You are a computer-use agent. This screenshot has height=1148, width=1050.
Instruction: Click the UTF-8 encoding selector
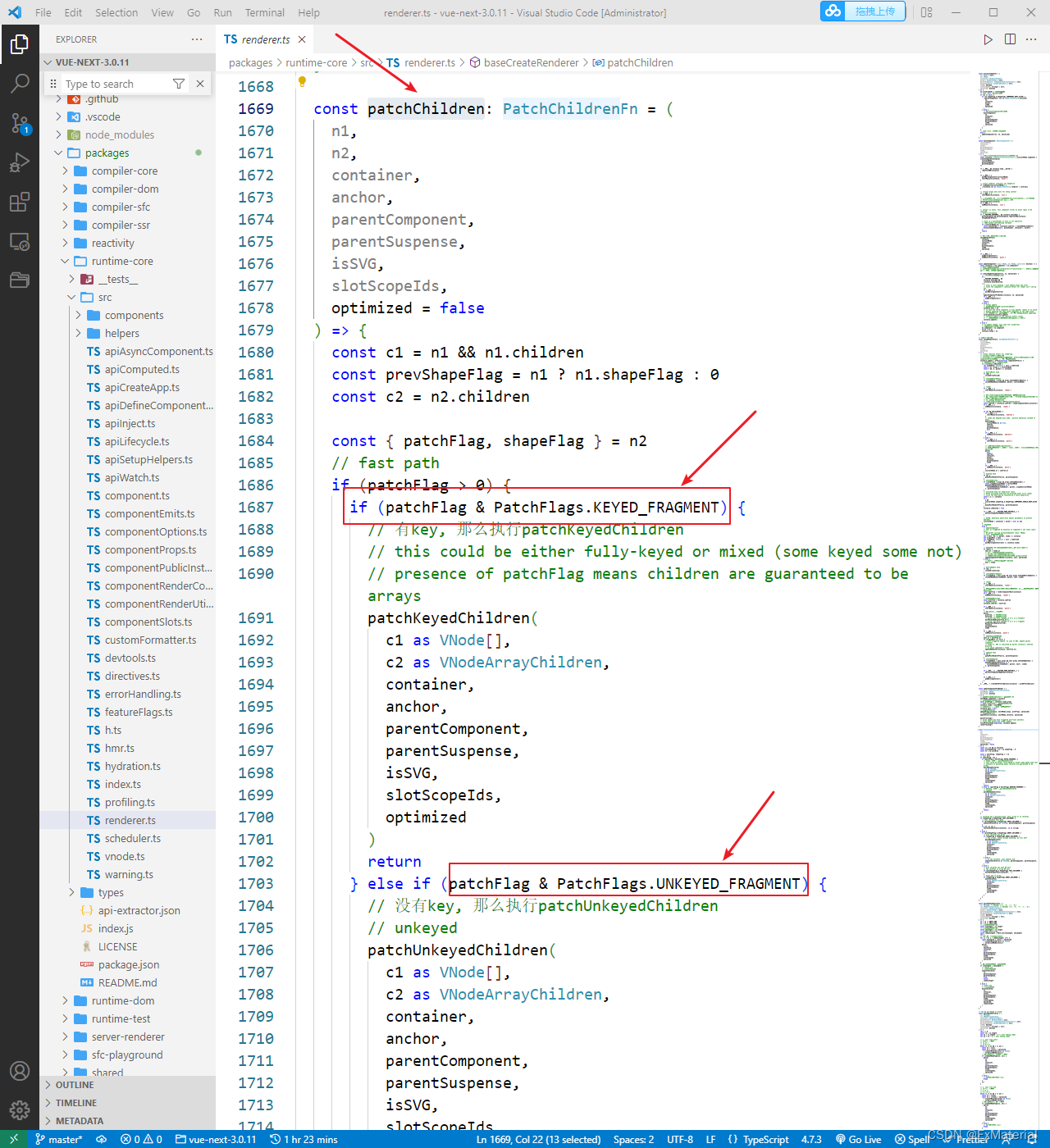pos(680,1139)
